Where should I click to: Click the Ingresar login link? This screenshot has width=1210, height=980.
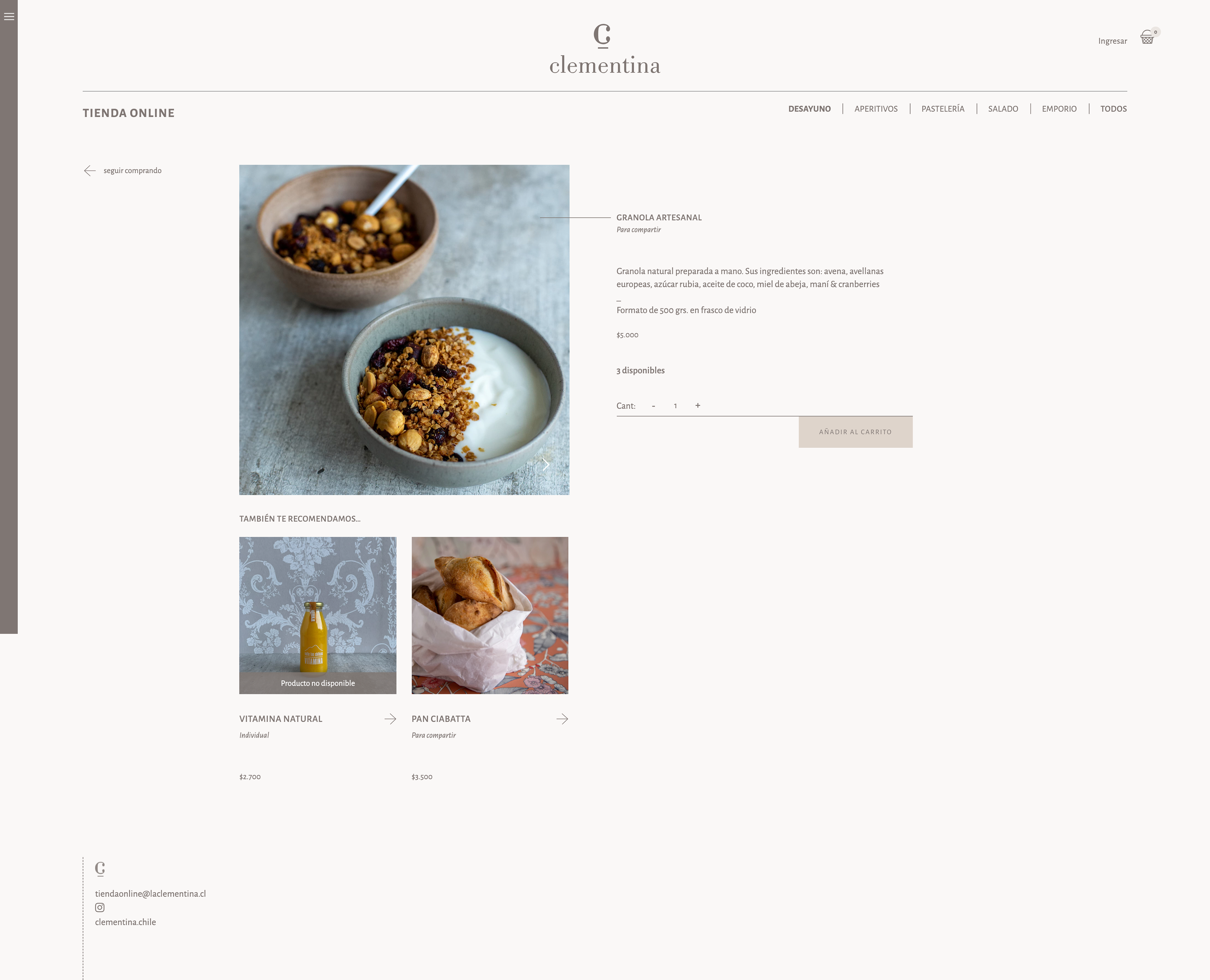pos(1112,41)
